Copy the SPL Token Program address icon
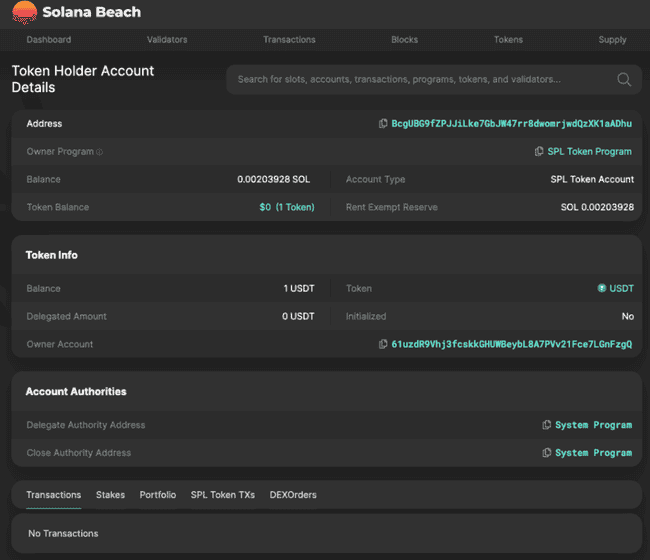 (539, 151)
